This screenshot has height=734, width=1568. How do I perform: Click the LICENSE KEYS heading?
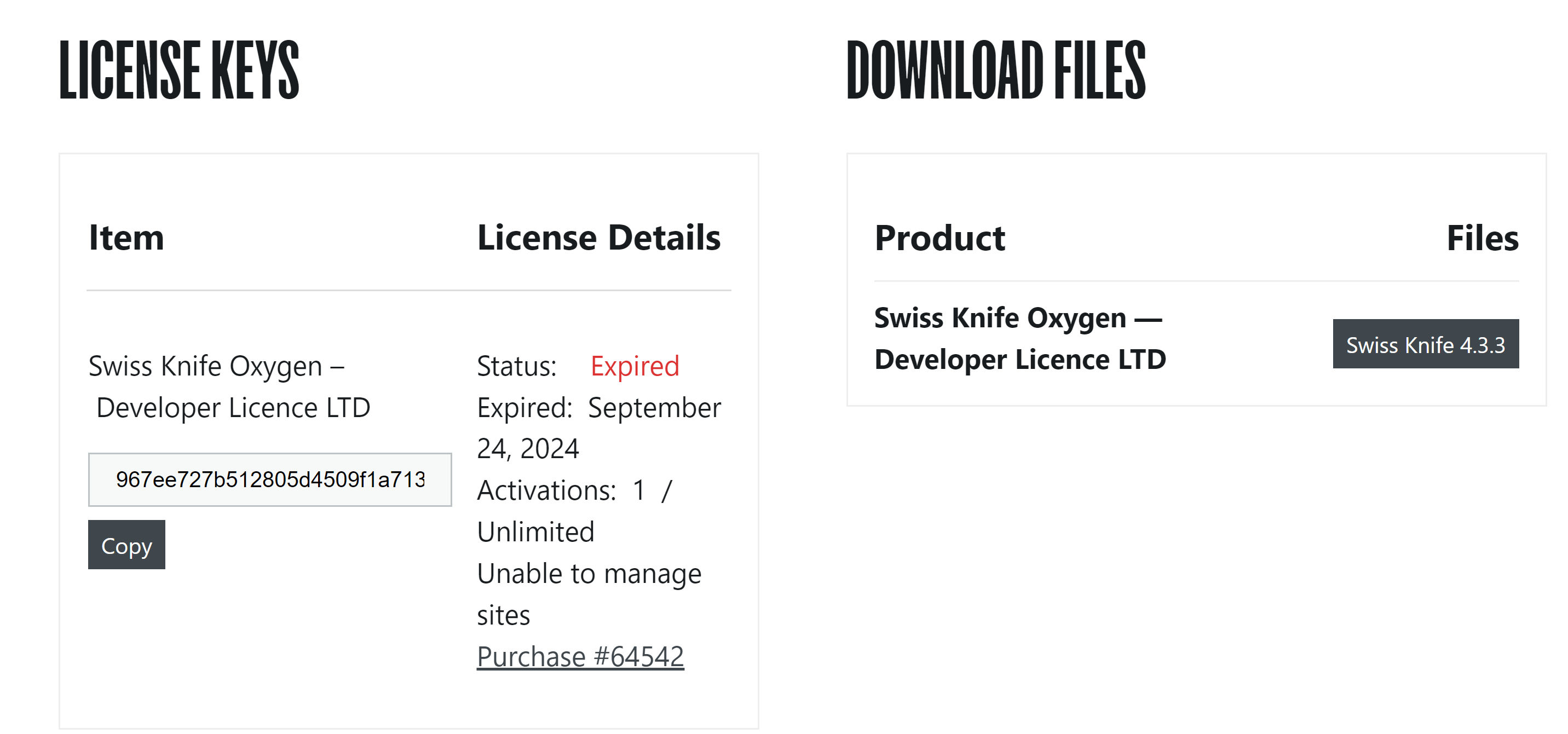coord(179,71)
